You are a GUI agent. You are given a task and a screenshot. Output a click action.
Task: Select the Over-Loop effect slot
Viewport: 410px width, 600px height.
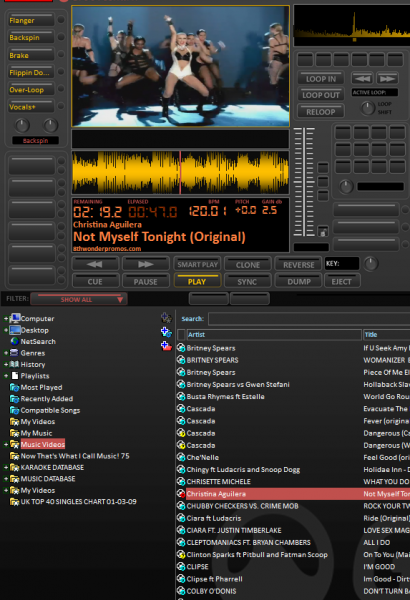pyautogui.click(x=31, y=89)
